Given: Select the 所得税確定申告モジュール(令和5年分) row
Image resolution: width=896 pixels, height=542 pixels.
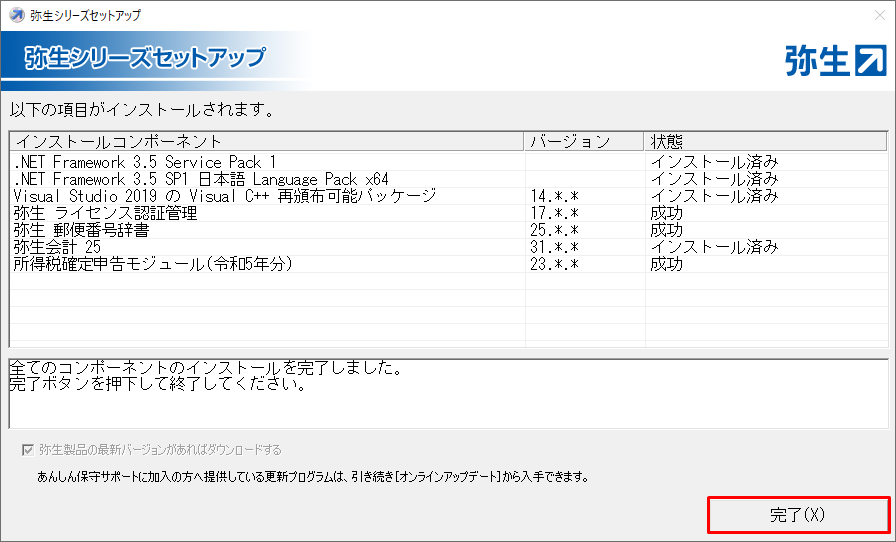Looking at the screenshot, I should tap(449, 264).
